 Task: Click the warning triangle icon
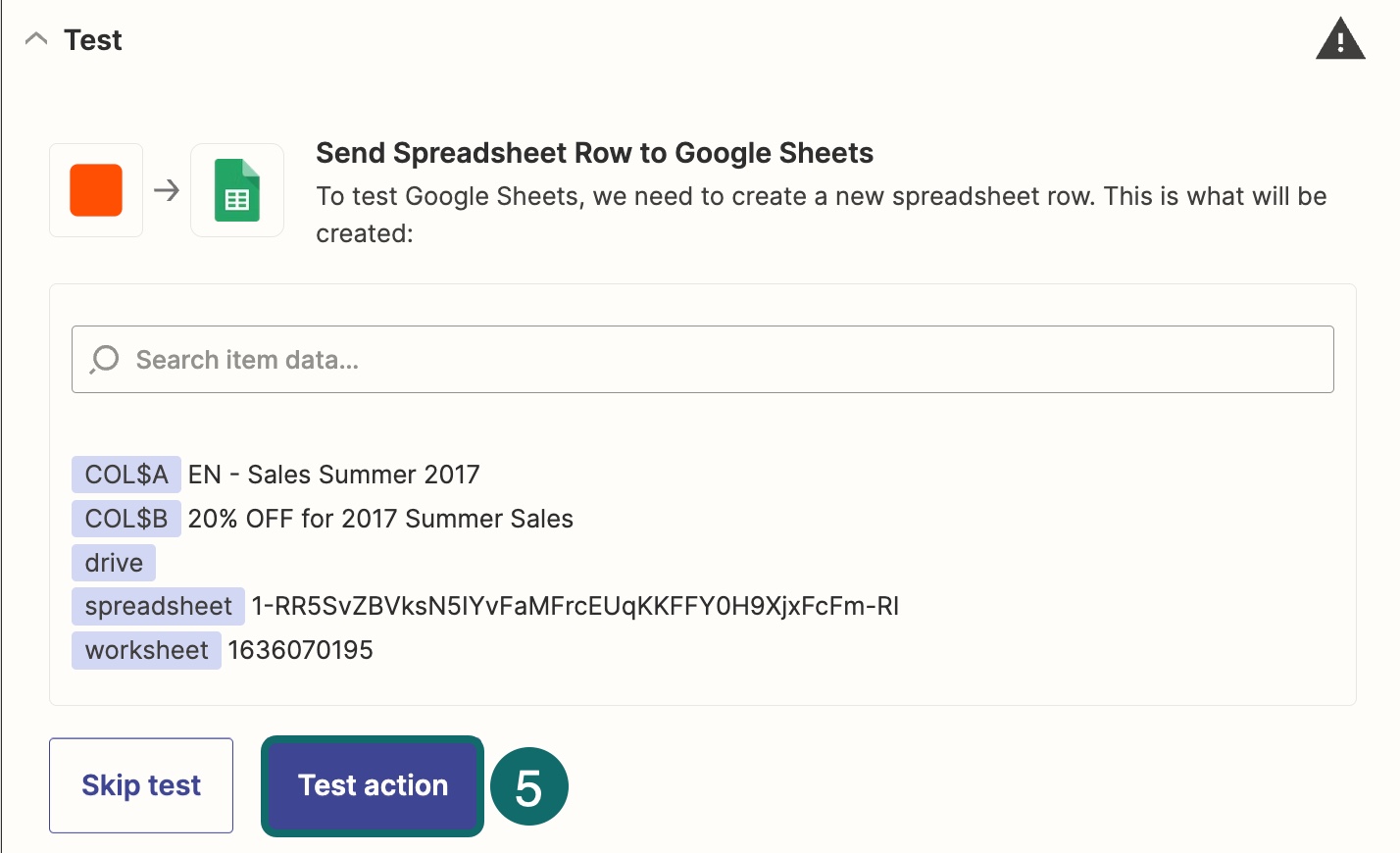[x=1339, y=40]
